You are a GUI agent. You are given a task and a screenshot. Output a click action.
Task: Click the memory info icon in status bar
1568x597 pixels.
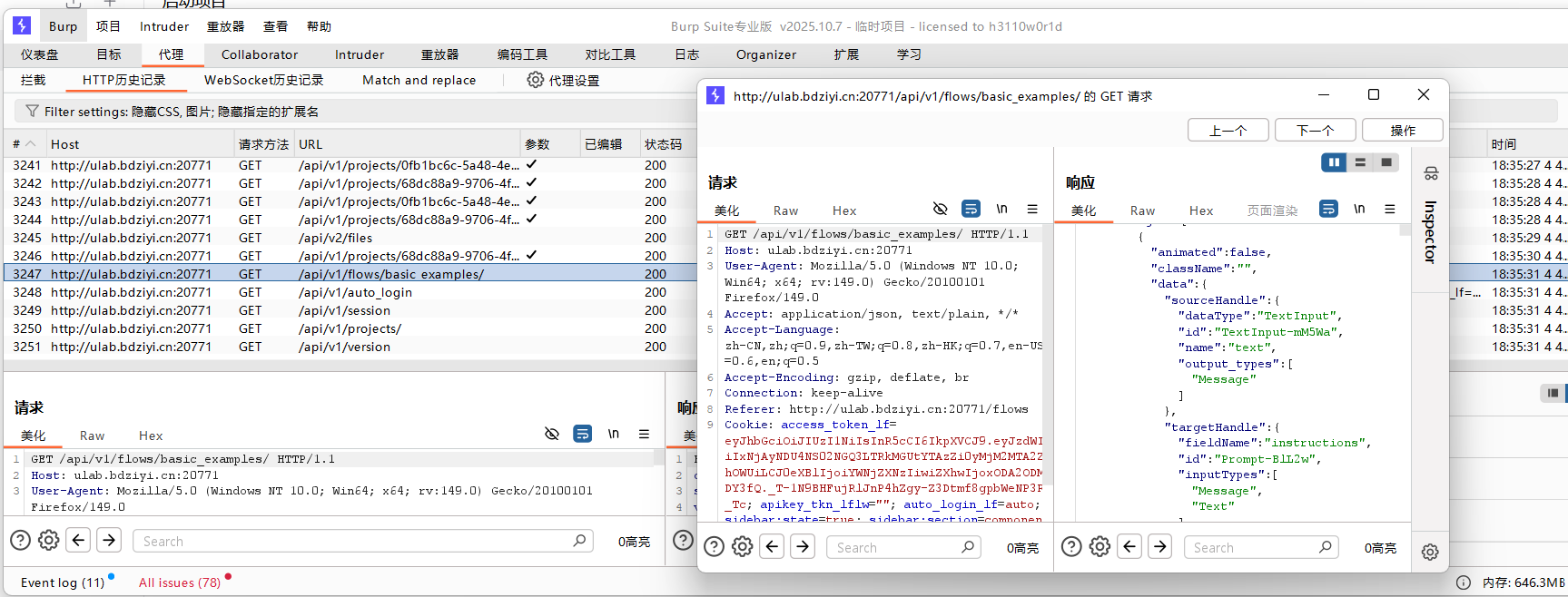[x=1464, y=582]
